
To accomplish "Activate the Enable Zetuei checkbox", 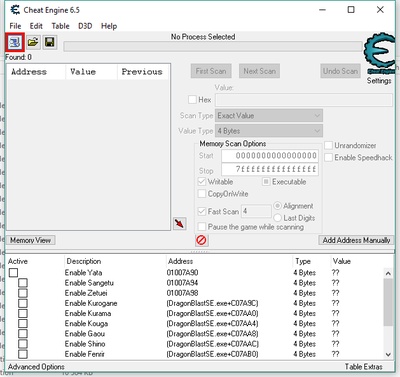I will [23, 293].
